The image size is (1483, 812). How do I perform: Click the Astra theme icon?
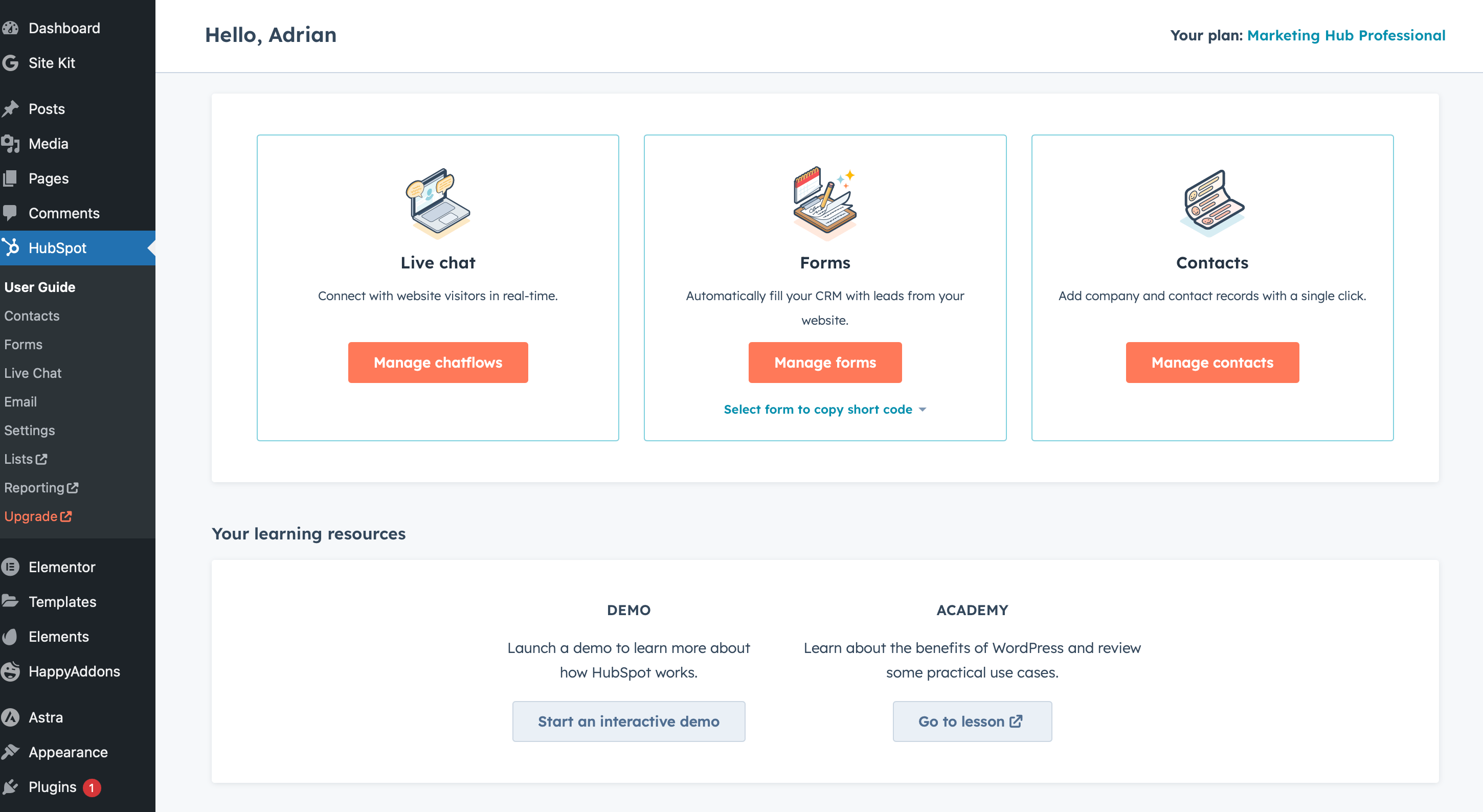point(10,717)
